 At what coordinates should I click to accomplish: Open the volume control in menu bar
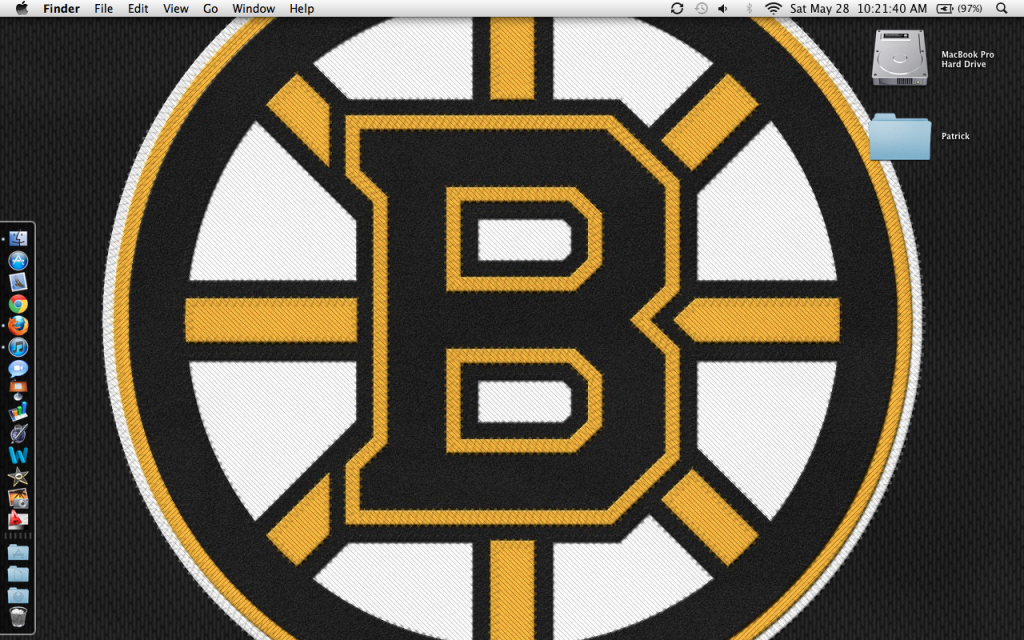tap(723, 8)
